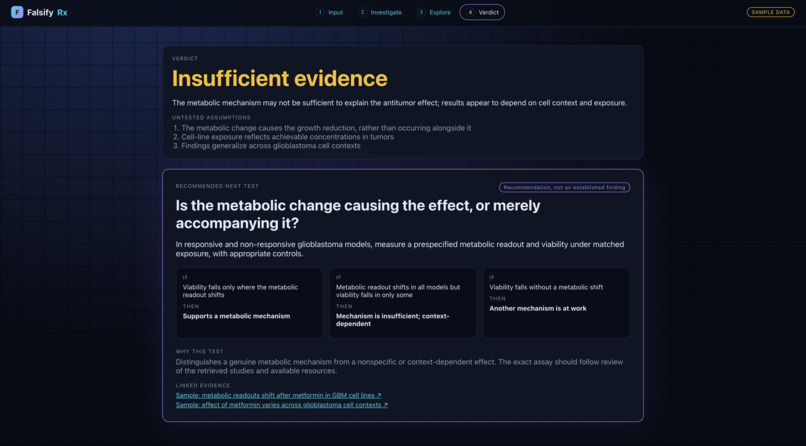The width and height of the screenshot is (806, 446).
Task: Go to the Explore step
Action: click(434, 12)
